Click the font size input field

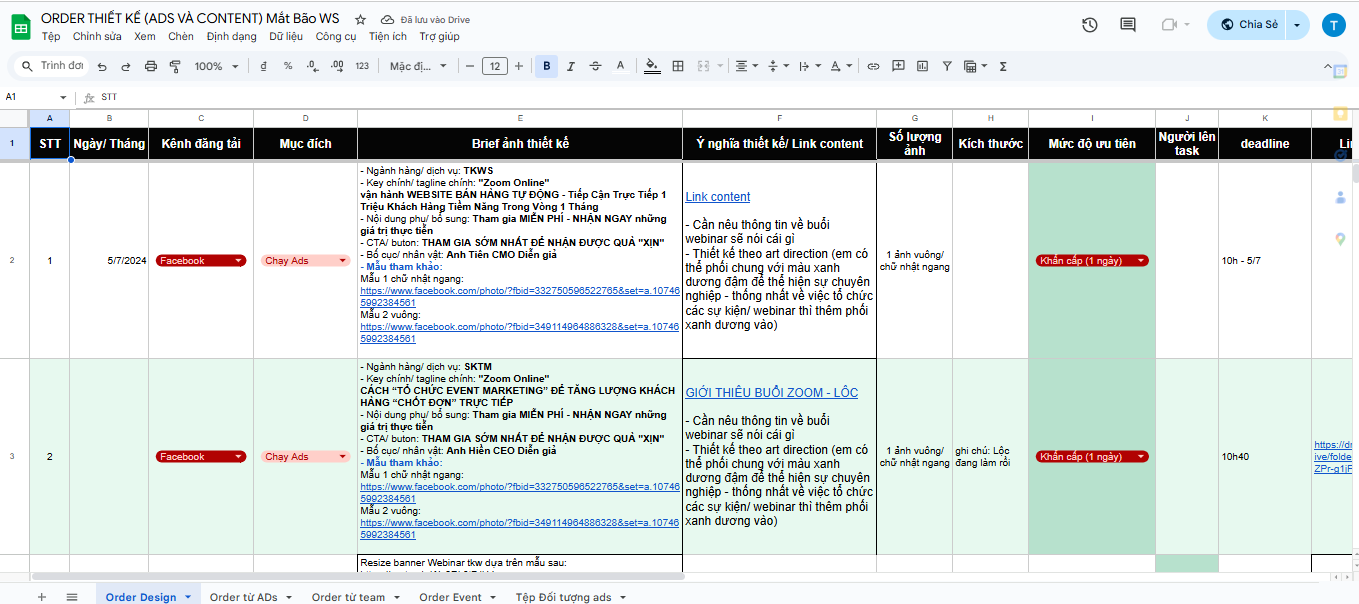pyautogui.click(x=494, y=66)
